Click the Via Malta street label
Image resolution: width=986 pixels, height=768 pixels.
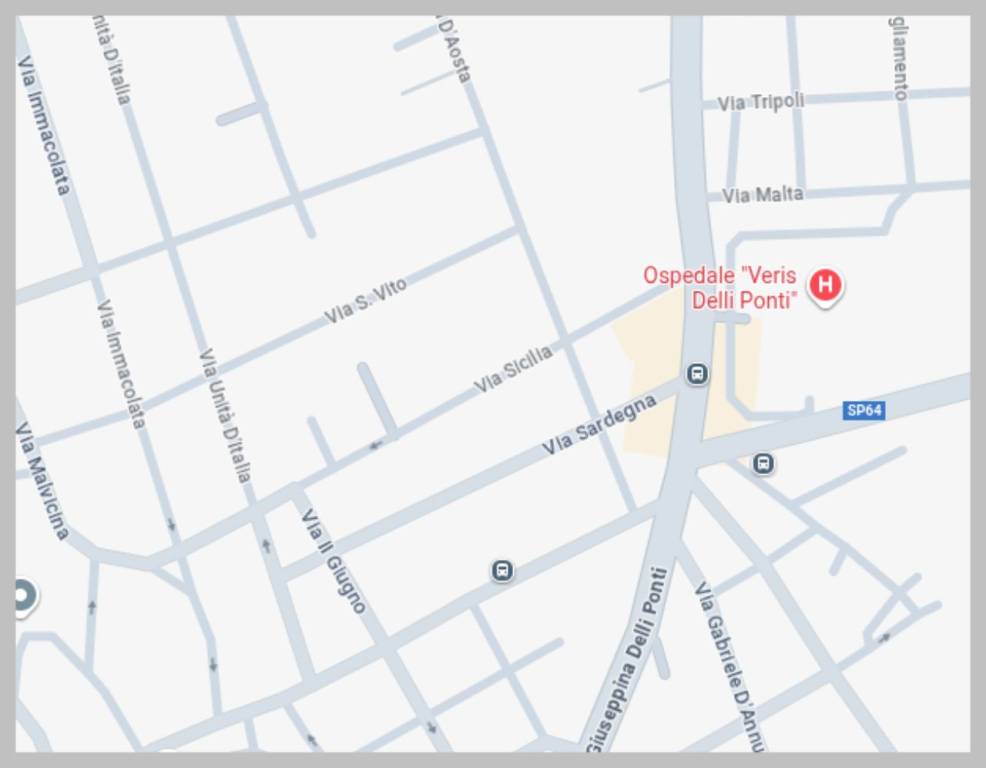[762, 195]
